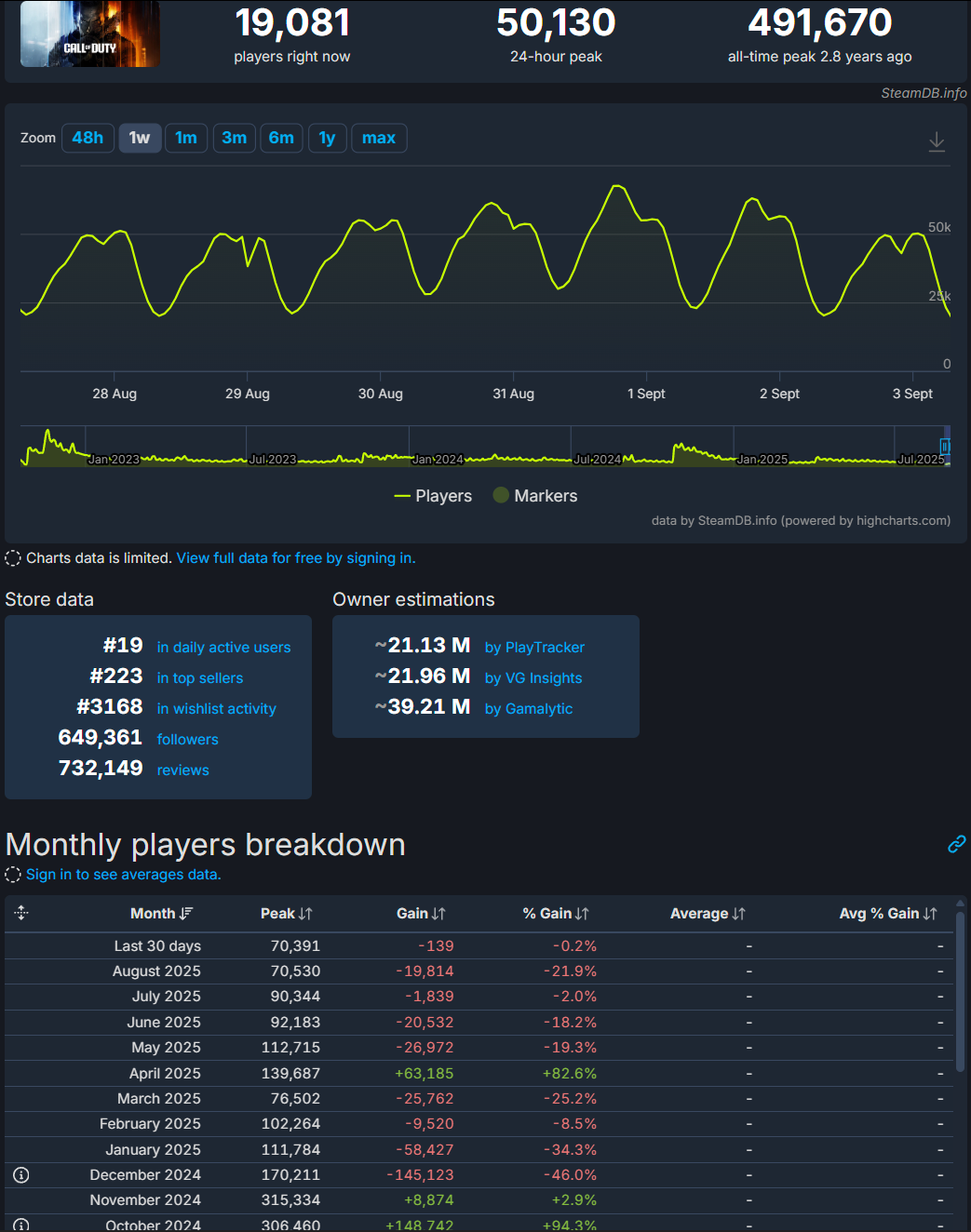Sort table by Peak column
The width and height of the screenshot is (971, 1232).
(x=286, y=914)
